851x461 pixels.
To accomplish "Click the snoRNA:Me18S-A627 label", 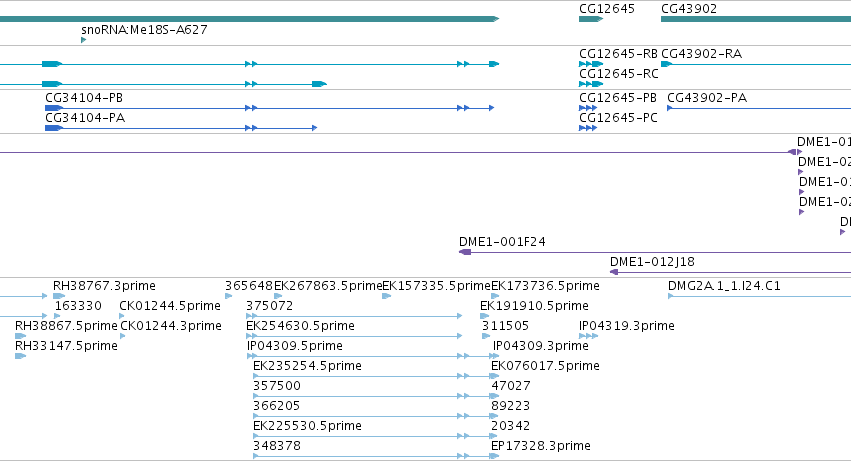I will point(144,29).
